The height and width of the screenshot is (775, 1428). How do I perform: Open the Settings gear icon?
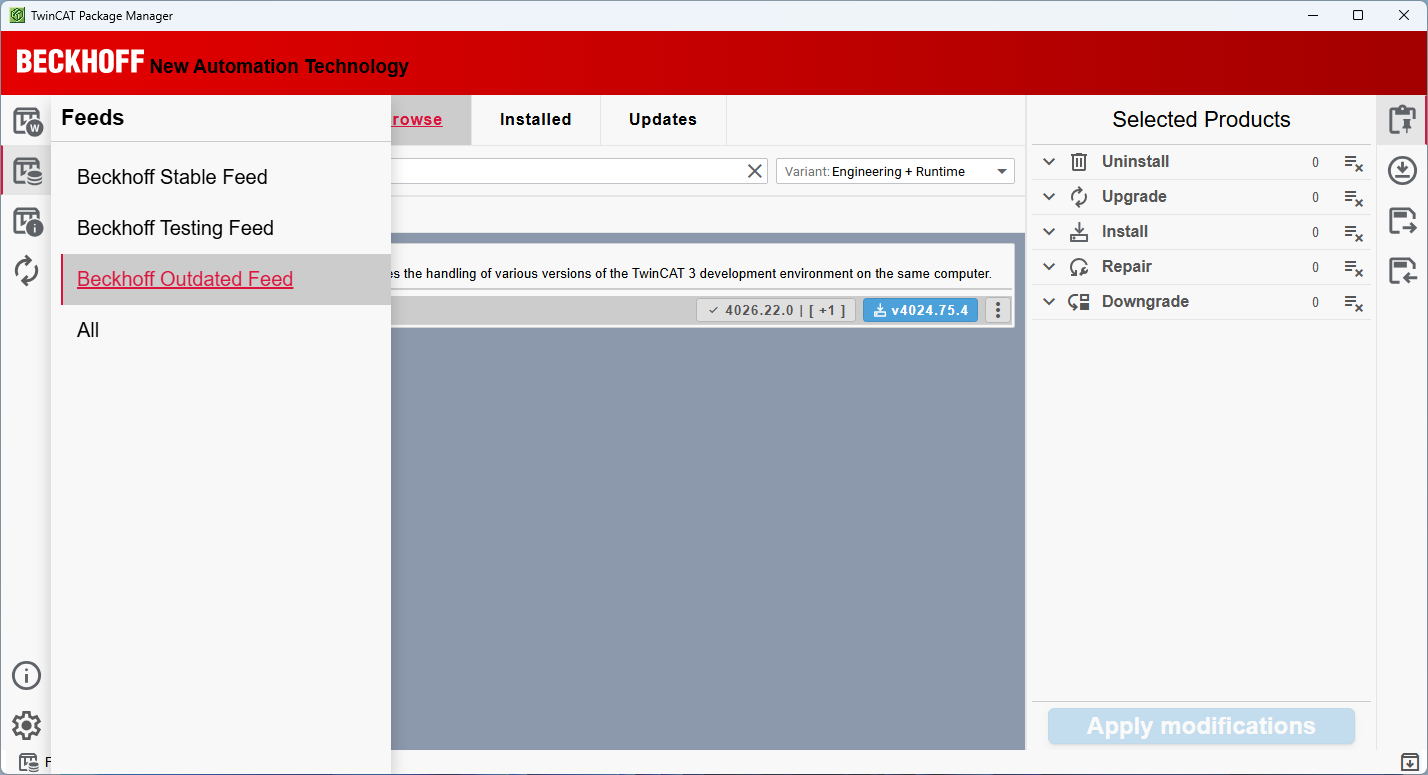click(x=26, y=726)
